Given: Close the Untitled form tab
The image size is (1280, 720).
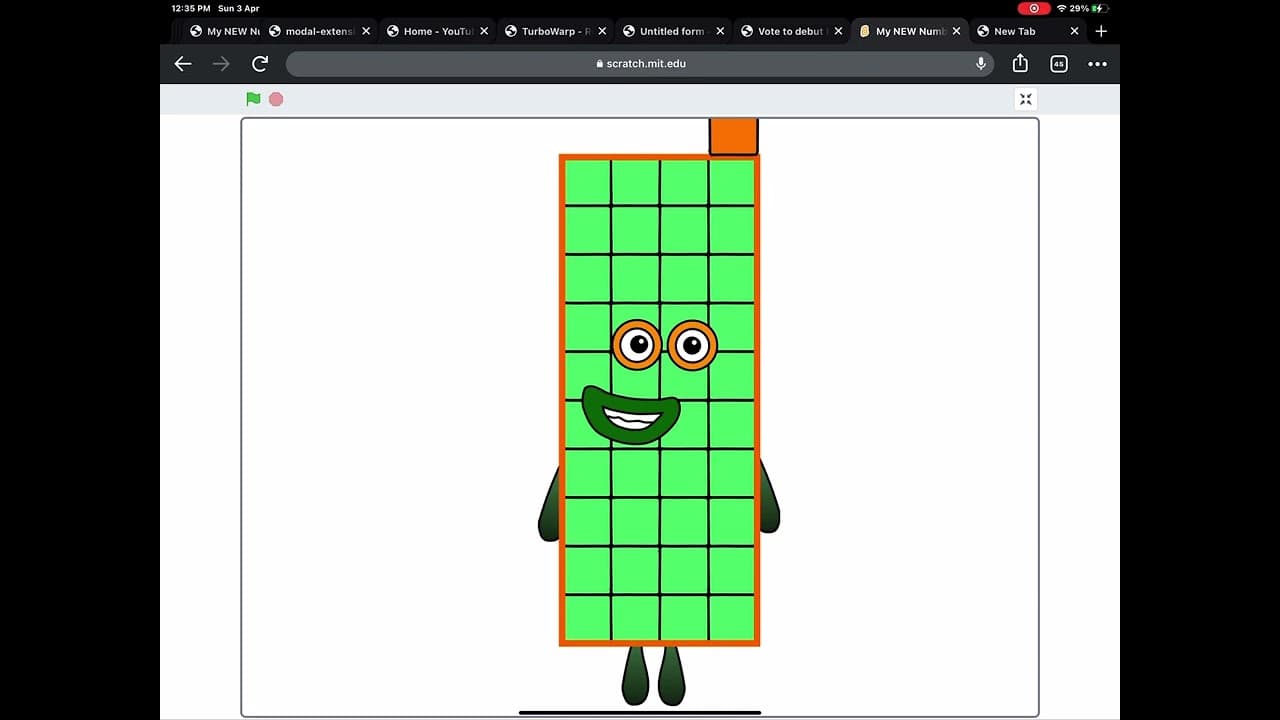Looking at the screenshot, I should click(720, 31).
